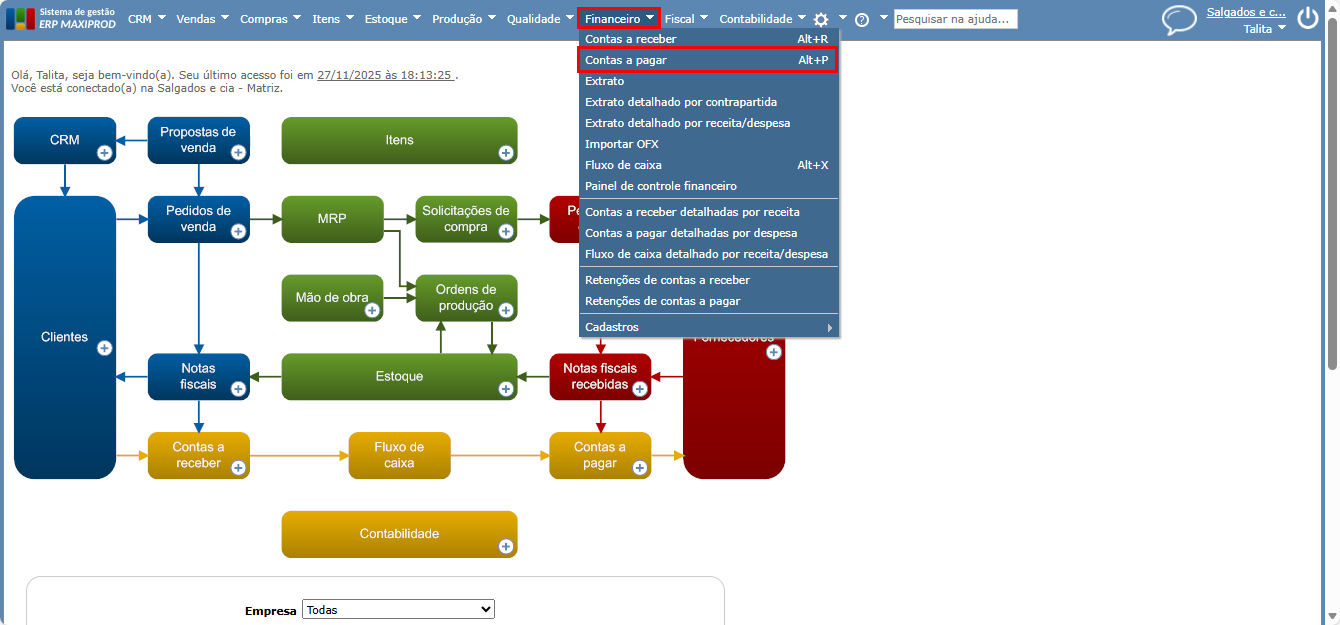The height and width of the screenshot is (625, 1340).
Task: Click plus icon on Propostas de venda block
Action: (238, 152)
